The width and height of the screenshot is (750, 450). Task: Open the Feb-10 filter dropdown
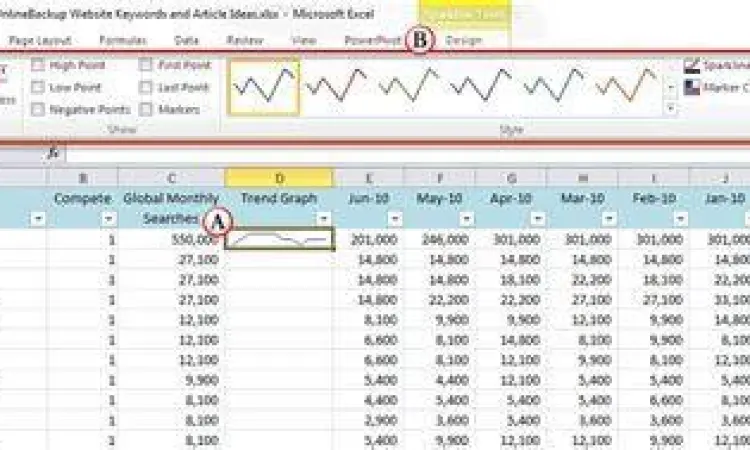pyautogui.click(x=680, y=219)
